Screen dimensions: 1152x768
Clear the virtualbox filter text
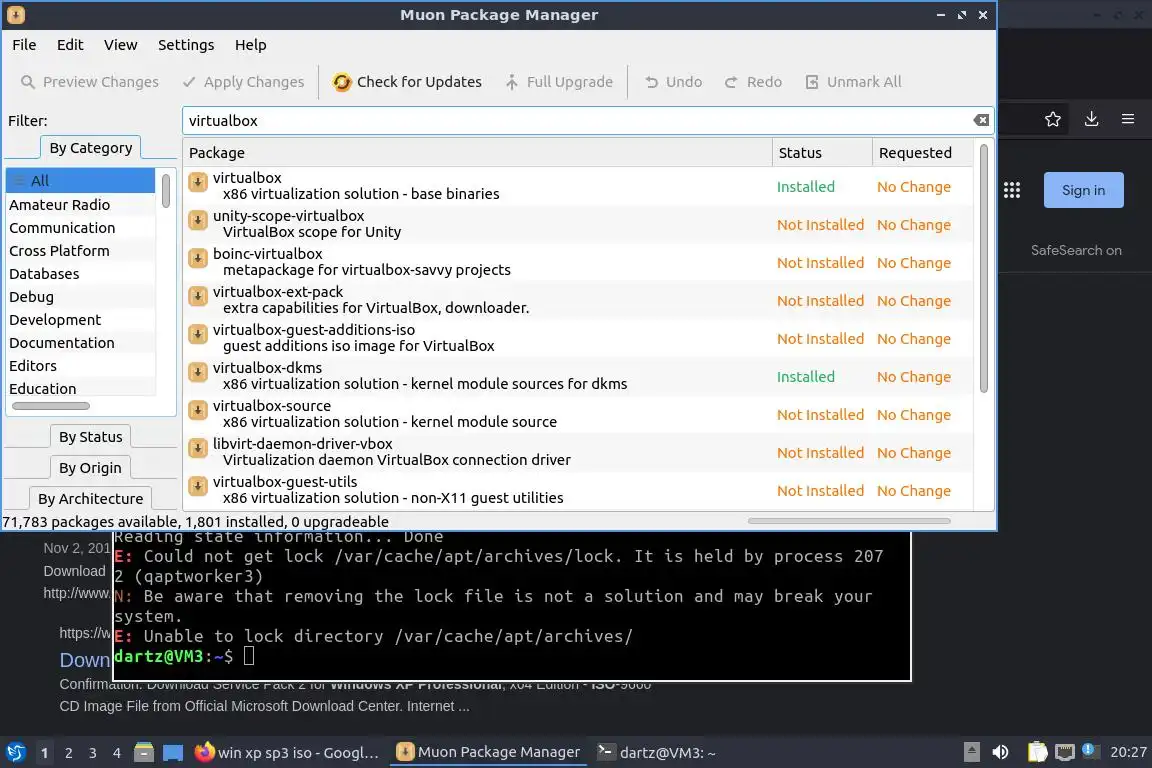(x=981, y=120)
